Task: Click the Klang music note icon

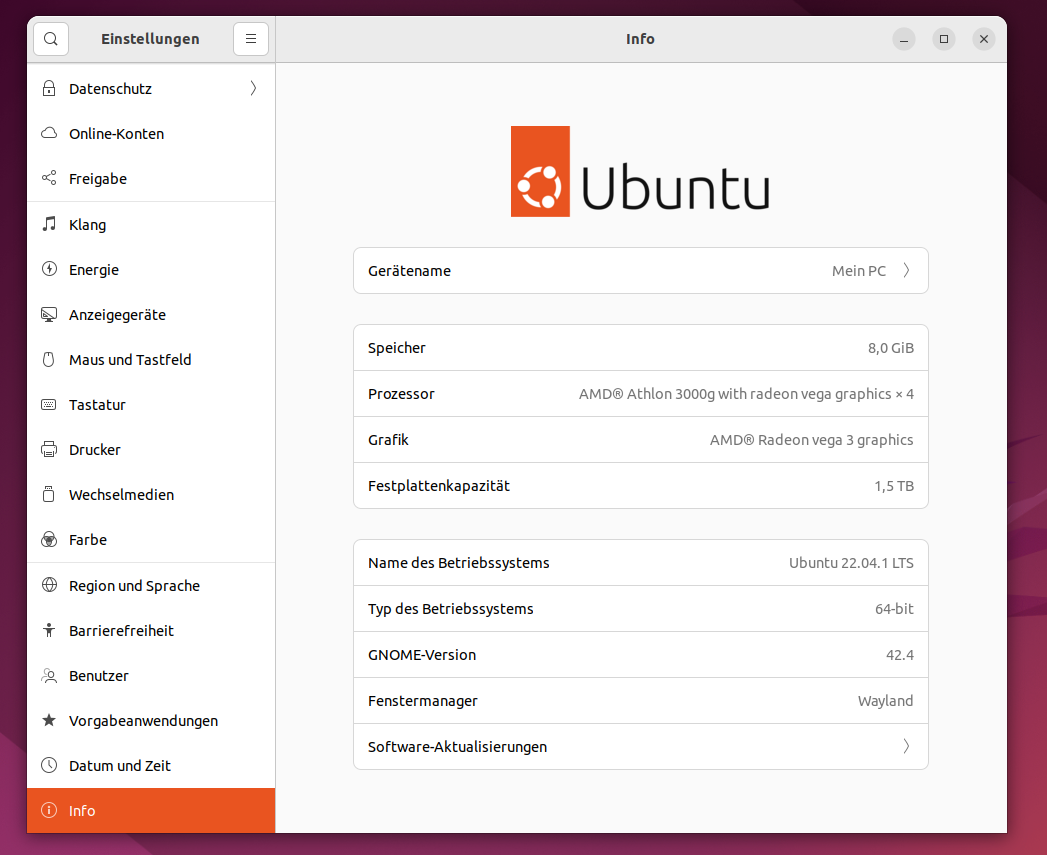Action: (x=49, y=224)
